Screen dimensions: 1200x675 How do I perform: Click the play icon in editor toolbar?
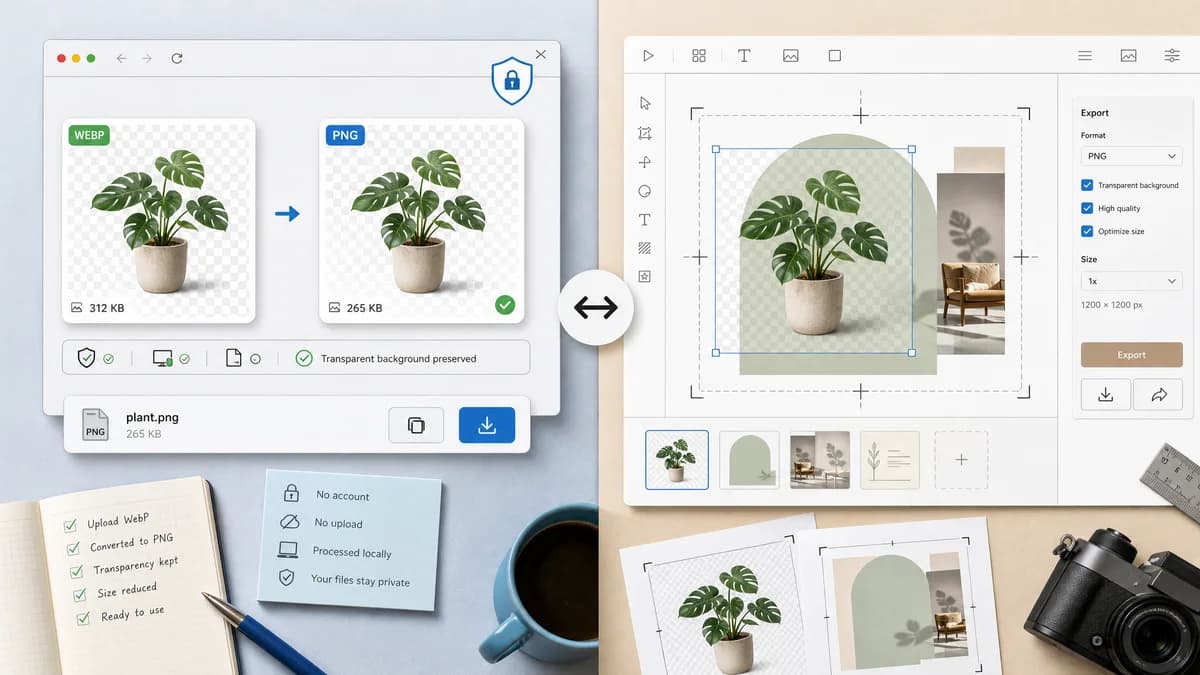(648, 56)
